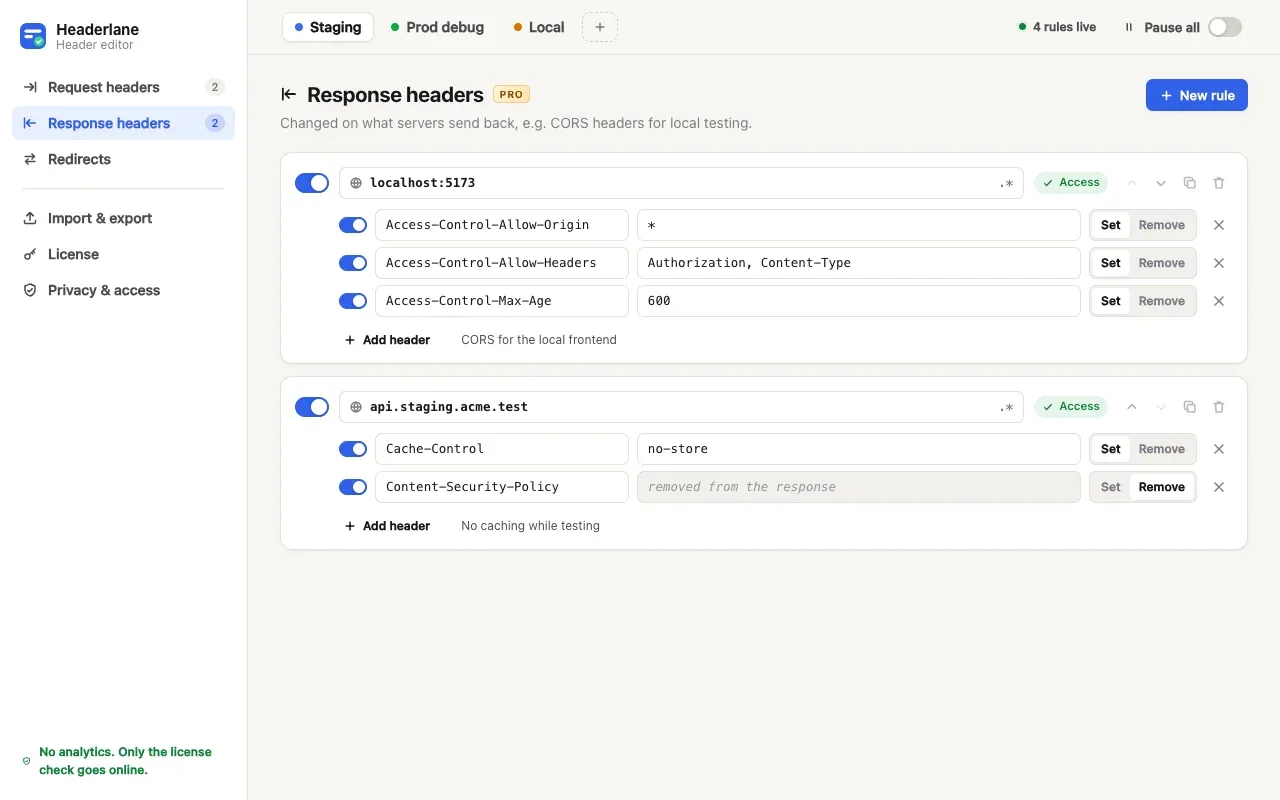The width and height of the screenshot is (1280, 800).
Task: Remove the Access-Control-Allow-Origin row with X
Action: tap(1219, 225)
